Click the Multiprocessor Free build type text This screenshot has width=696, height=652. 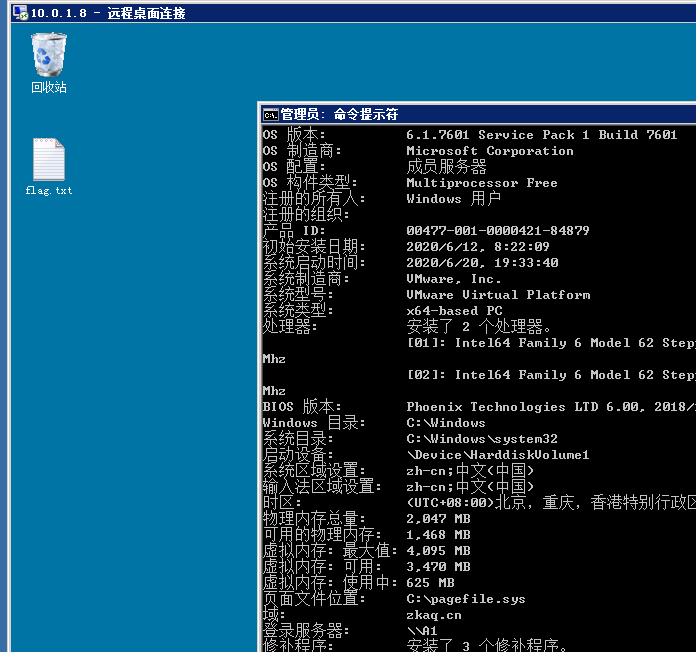tap(482, 183)
